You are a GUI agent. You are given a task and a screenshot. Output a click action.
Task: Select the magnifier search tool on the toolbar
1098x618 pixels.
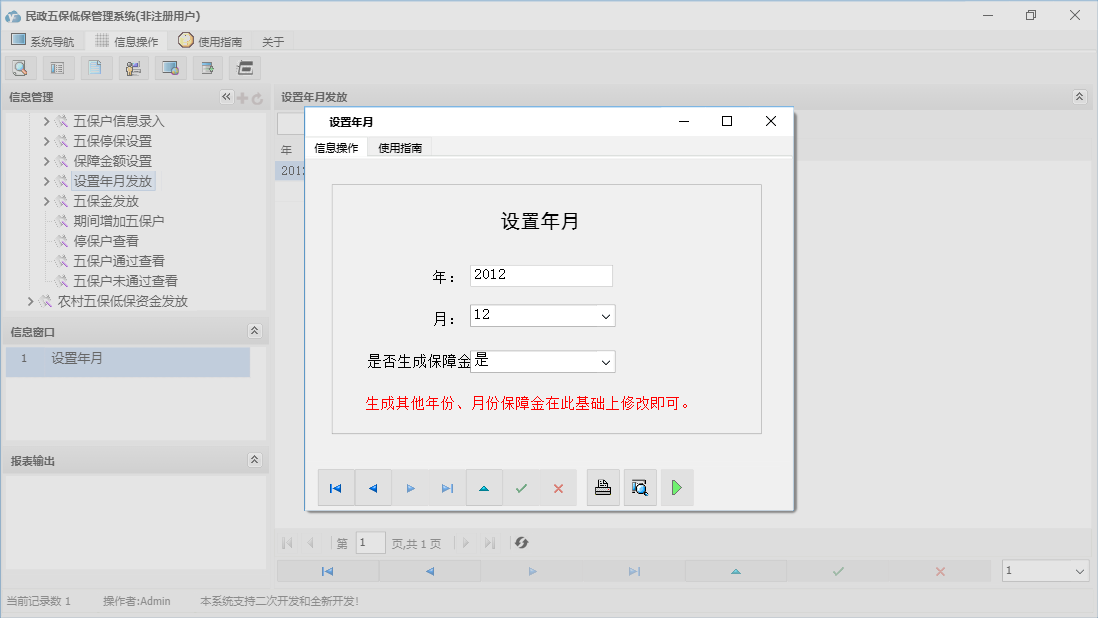pos(20,67)
